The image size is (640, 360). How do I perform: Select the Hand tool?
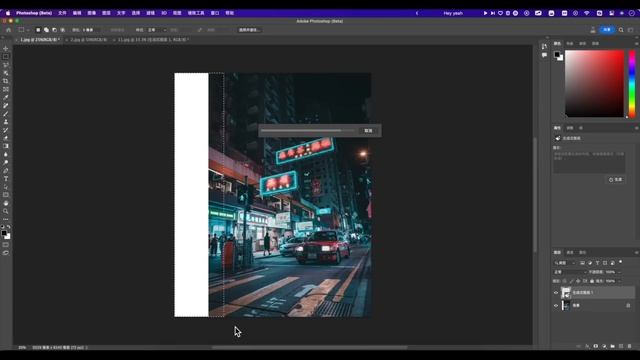(6, 203)
